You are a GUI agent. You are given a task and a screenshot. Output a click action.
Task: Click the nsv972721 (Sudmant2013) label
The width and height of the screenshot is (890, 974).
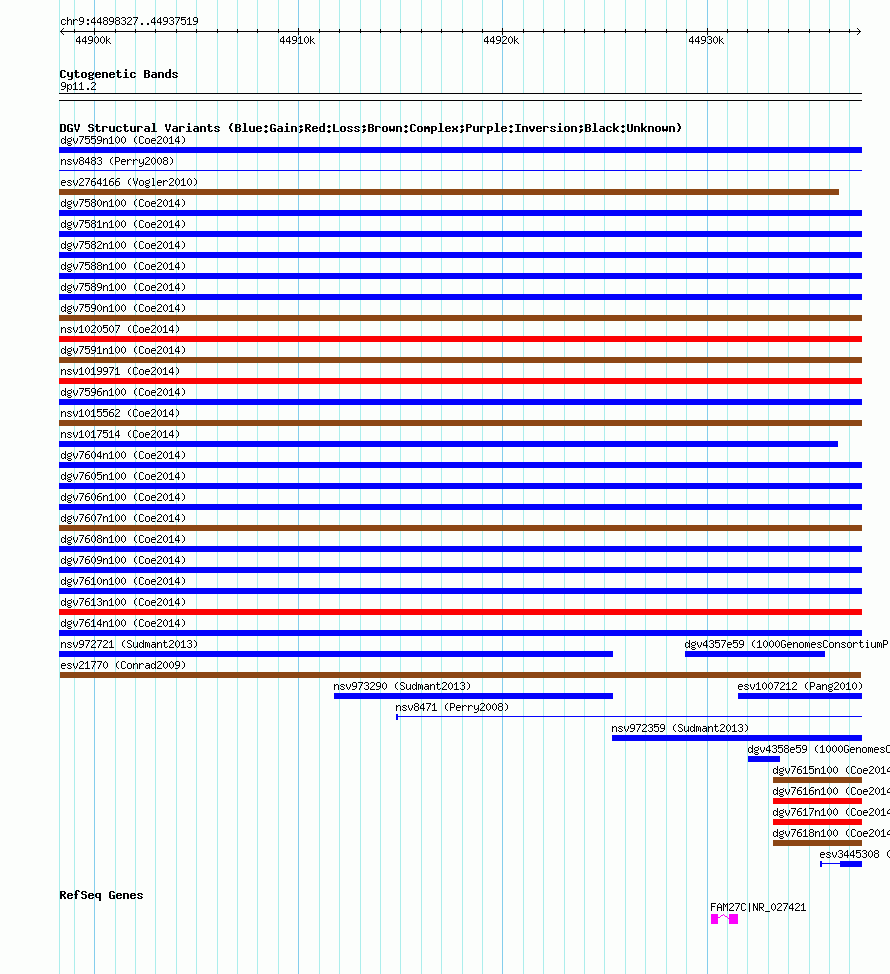point(129,645)
